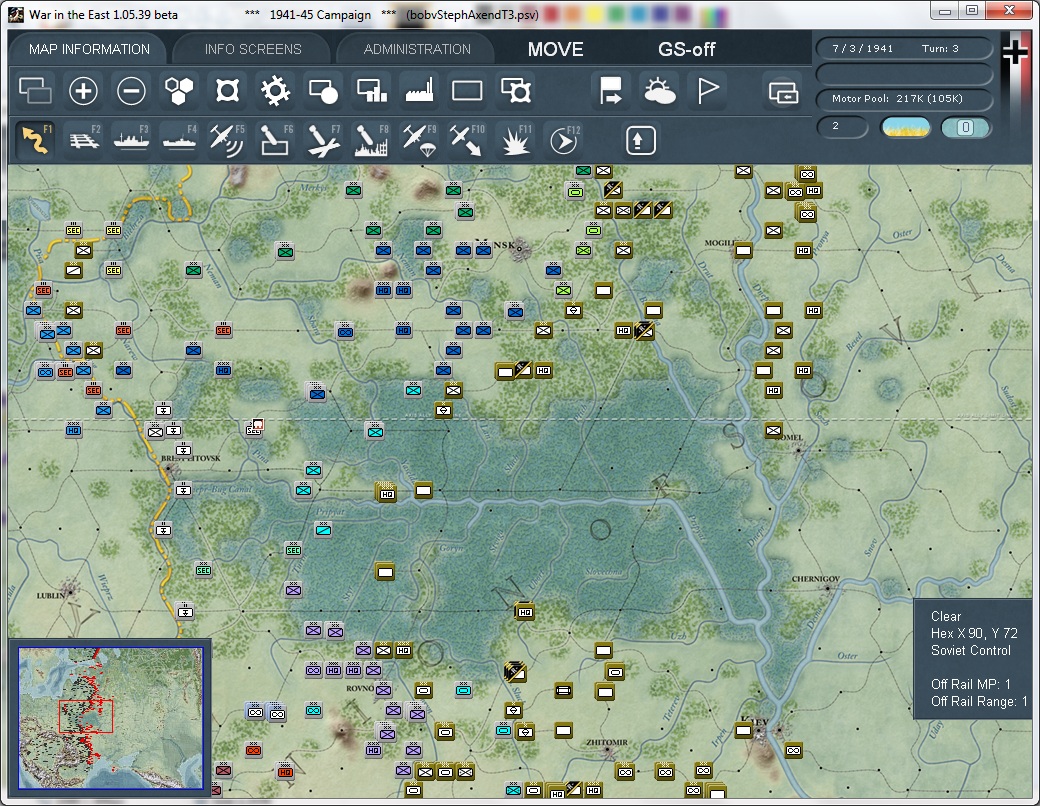Screen dimensions: 1040x806
Task: Click the GS-off ground support label
Action: tap(686, 49)
